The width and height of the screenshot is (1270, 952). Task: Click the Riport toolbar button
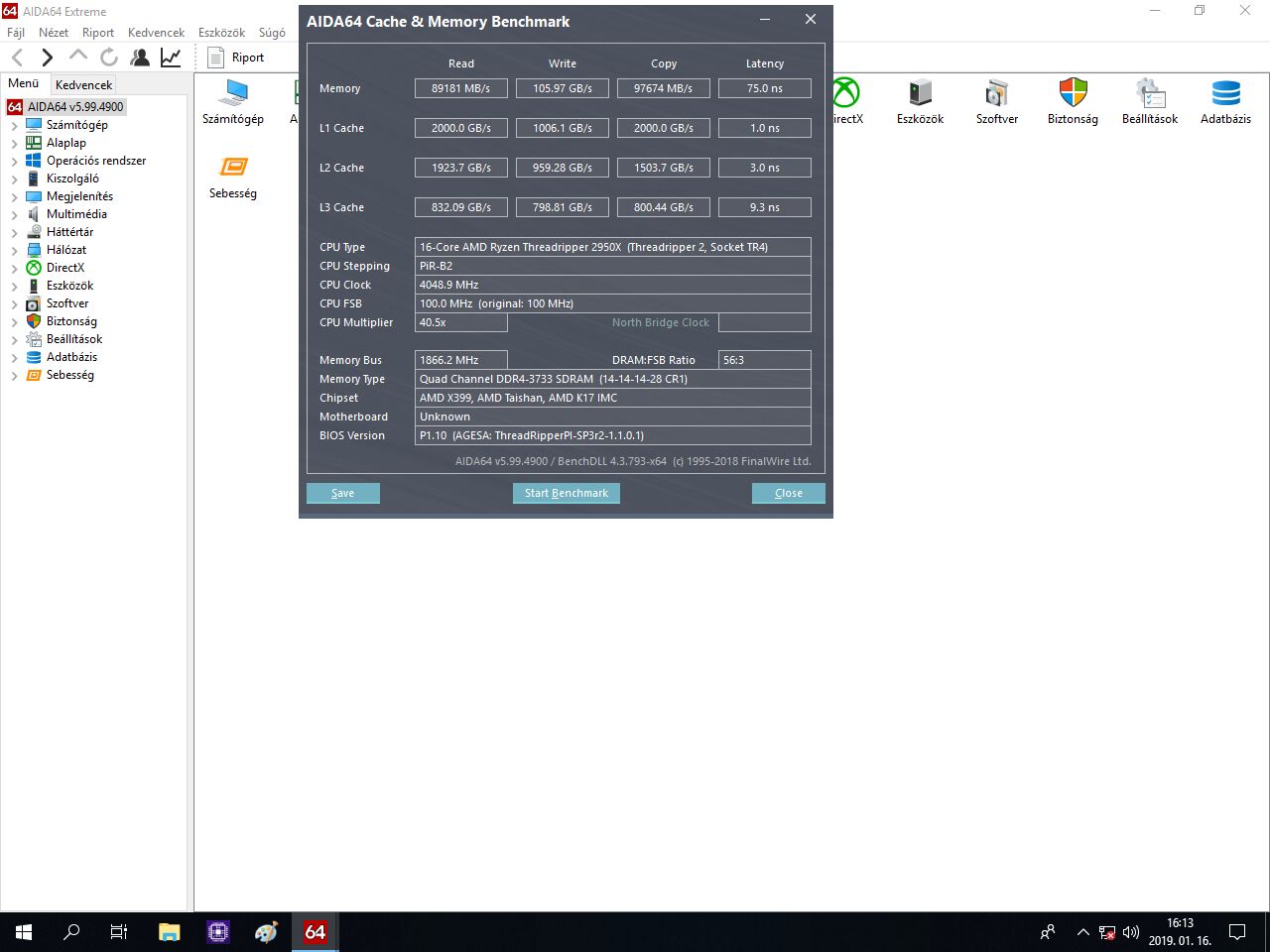pos(236,58)
